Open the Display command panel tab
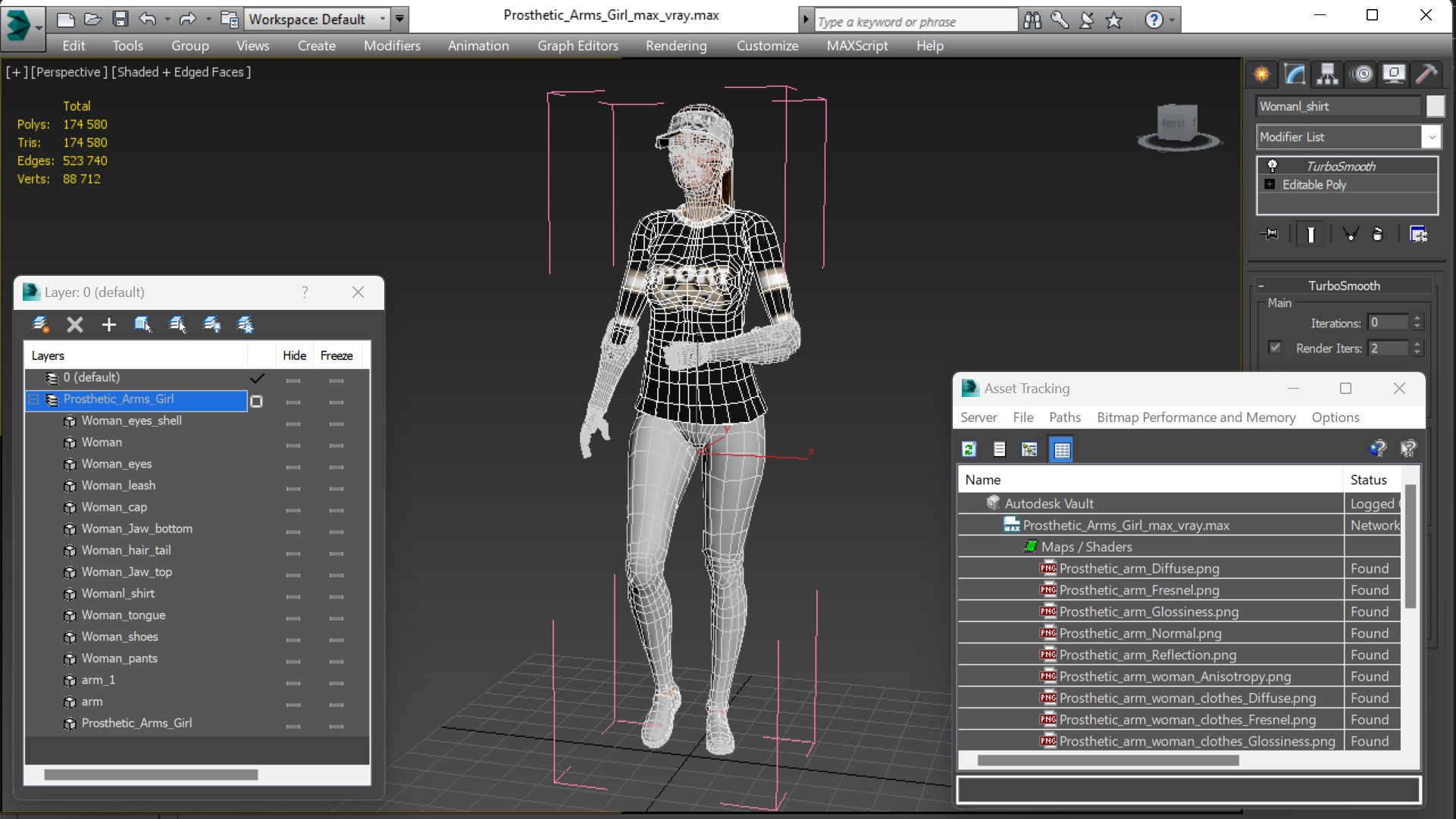The width and height of the screenshot is (1456, 819). pyautogui.click(x=1394, y=73)
